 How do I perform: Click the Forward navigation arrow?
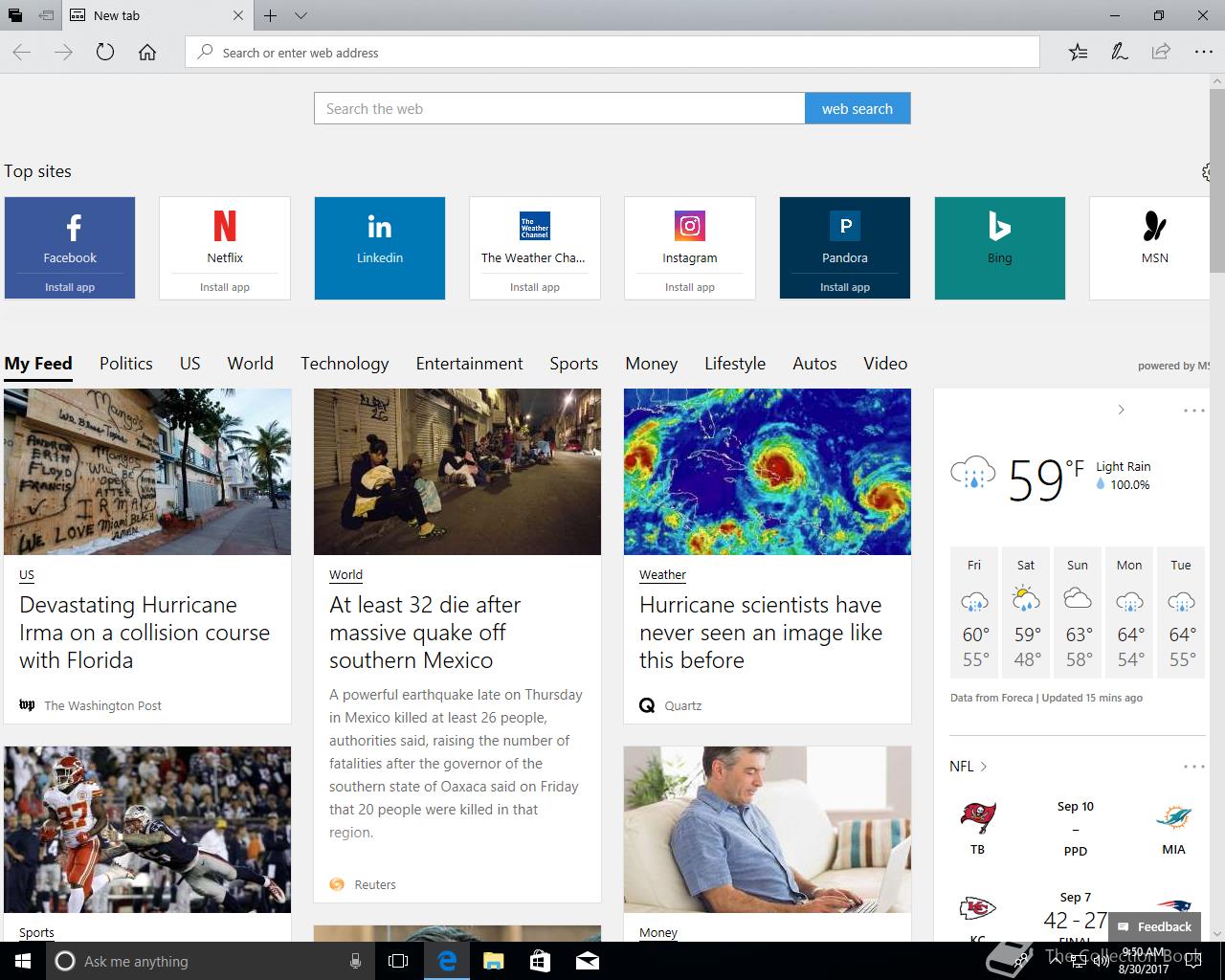click(x=63, y=53)
